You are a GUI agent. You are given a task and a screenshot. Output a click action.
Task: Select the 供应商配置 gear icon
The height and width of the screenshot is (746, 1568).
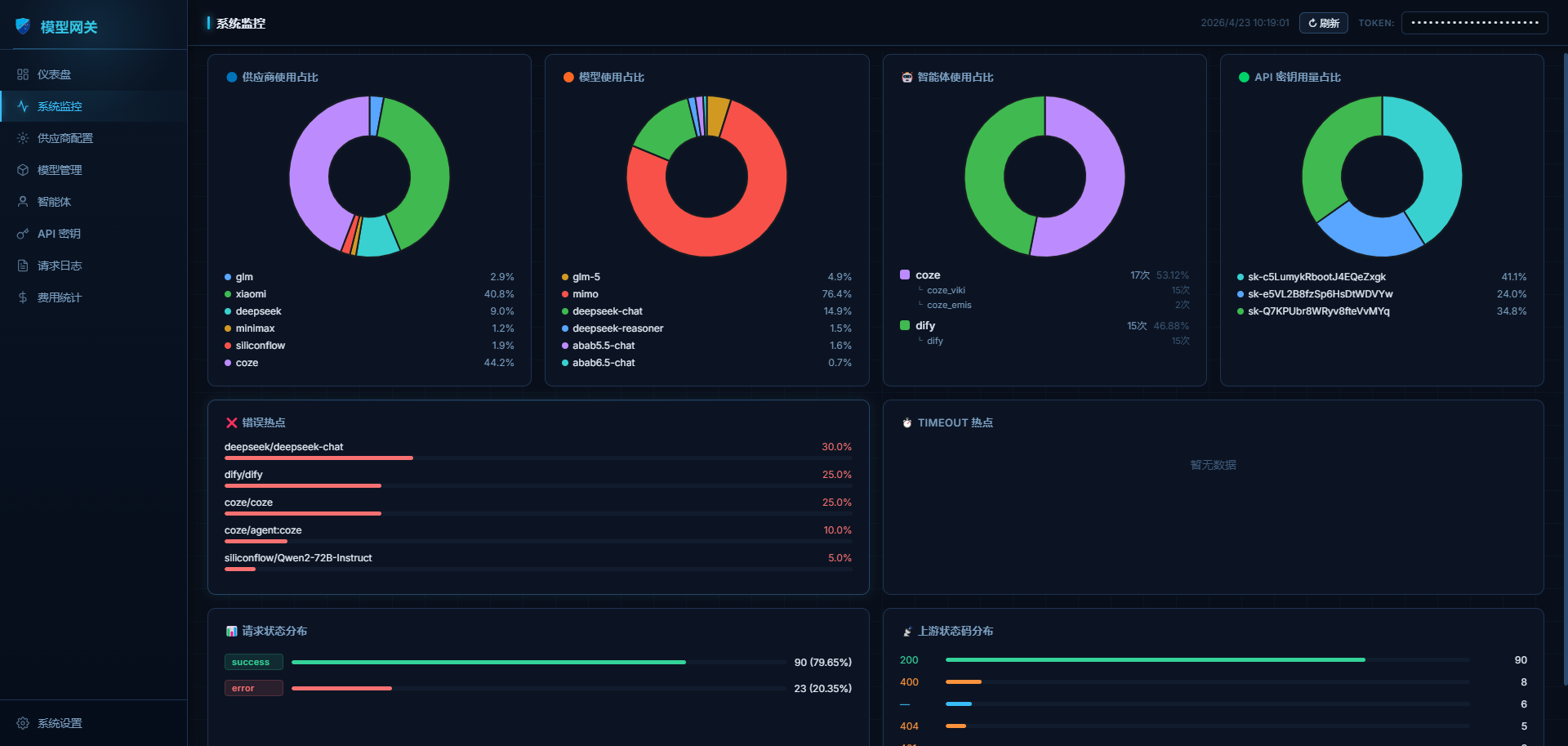click(23, 138)
